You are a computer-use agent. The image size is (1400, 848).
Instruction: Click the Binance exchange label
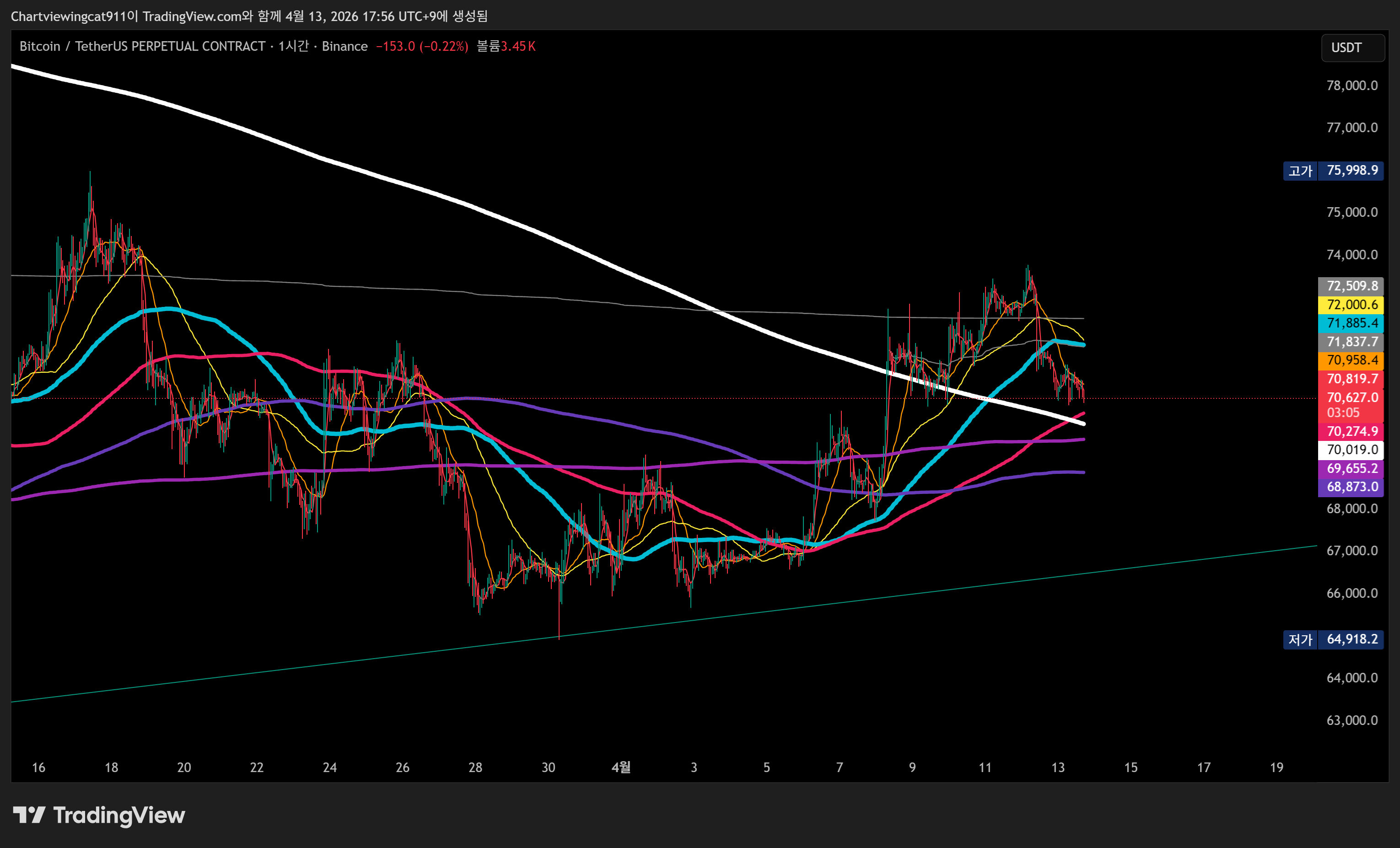tap(345, 47)
